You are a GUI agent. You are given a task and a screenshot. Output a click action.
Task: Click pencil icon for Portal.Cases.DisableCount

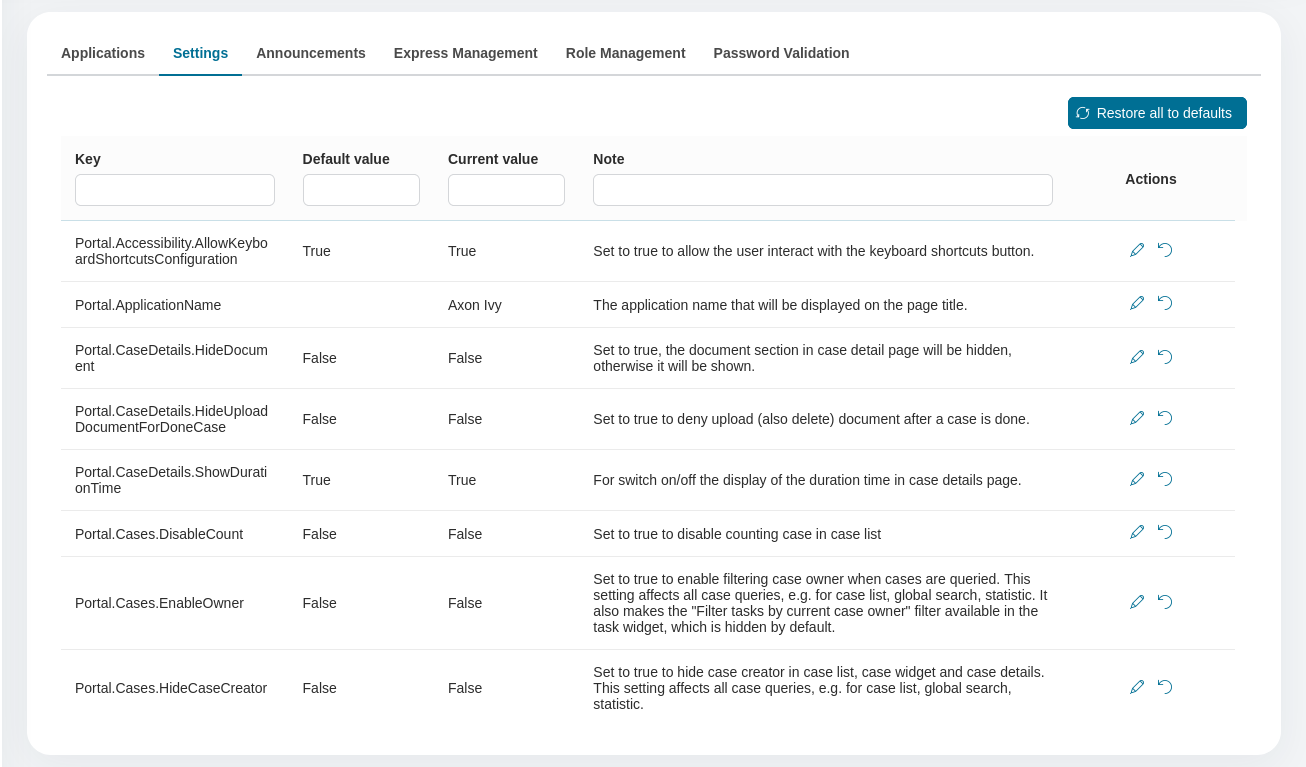tap(1137, 532)
